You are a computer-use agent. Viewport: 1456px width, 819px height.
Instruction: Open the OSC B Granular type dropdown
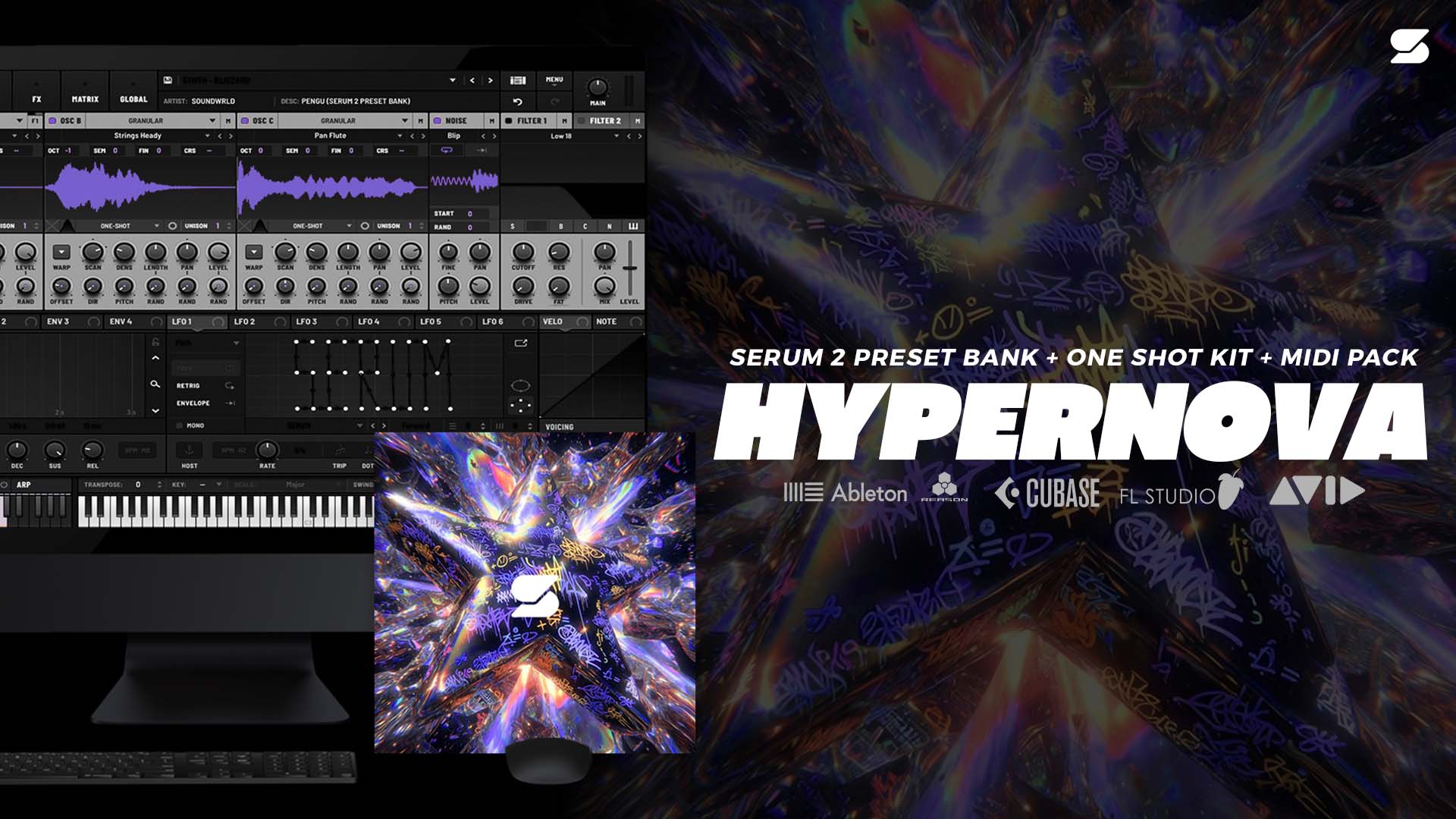(x=212, y=121)
